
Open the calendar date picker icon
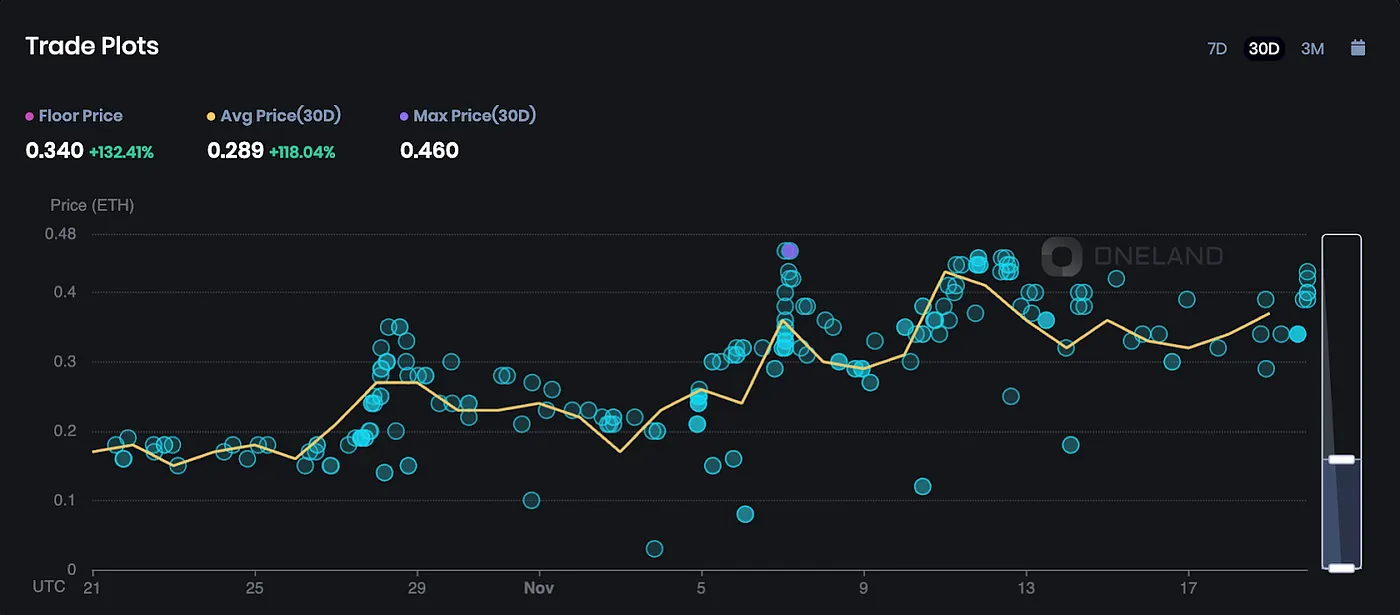(1358, 47)
